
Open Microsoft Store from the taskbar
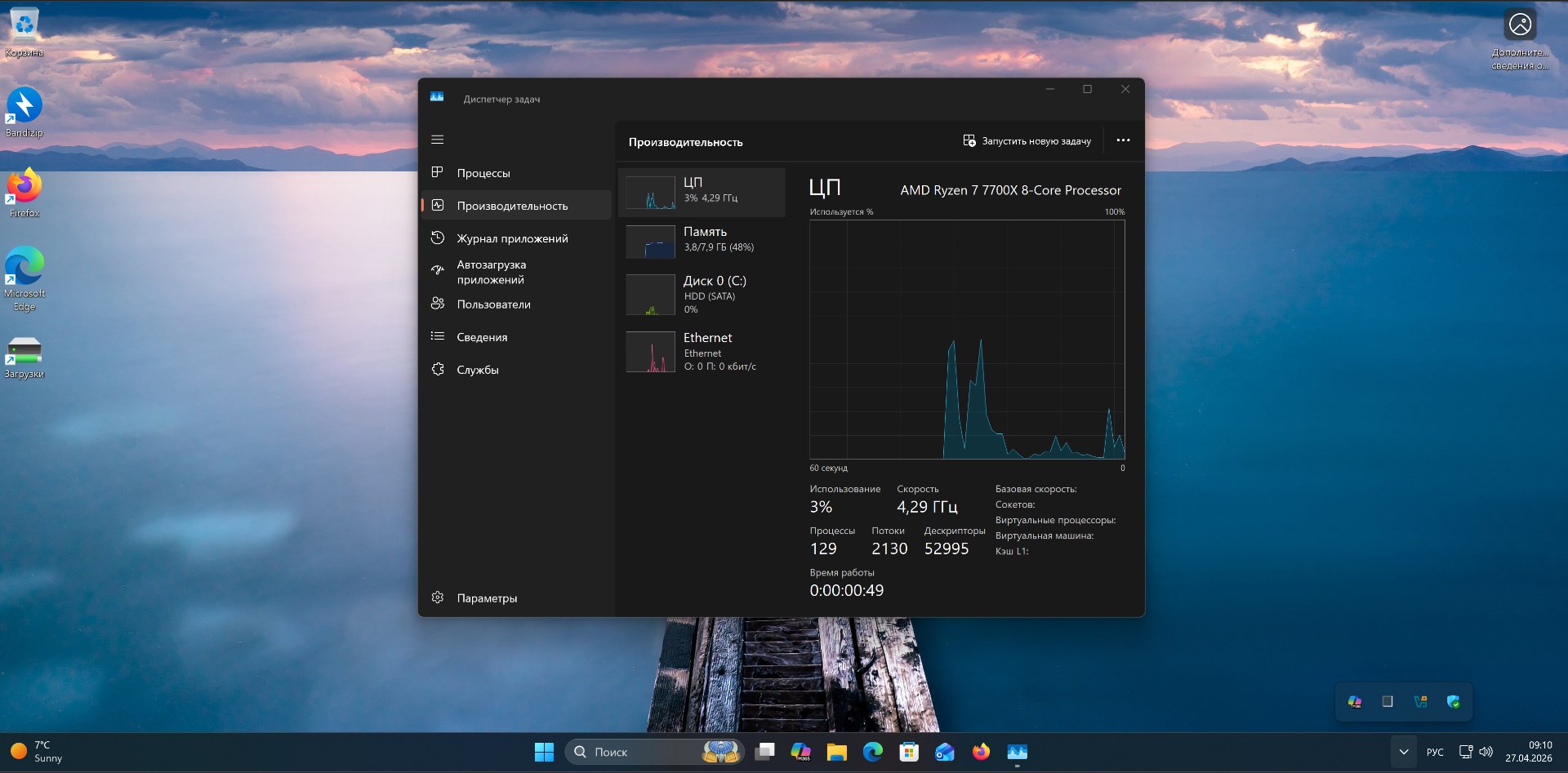[x=909, y=752]
